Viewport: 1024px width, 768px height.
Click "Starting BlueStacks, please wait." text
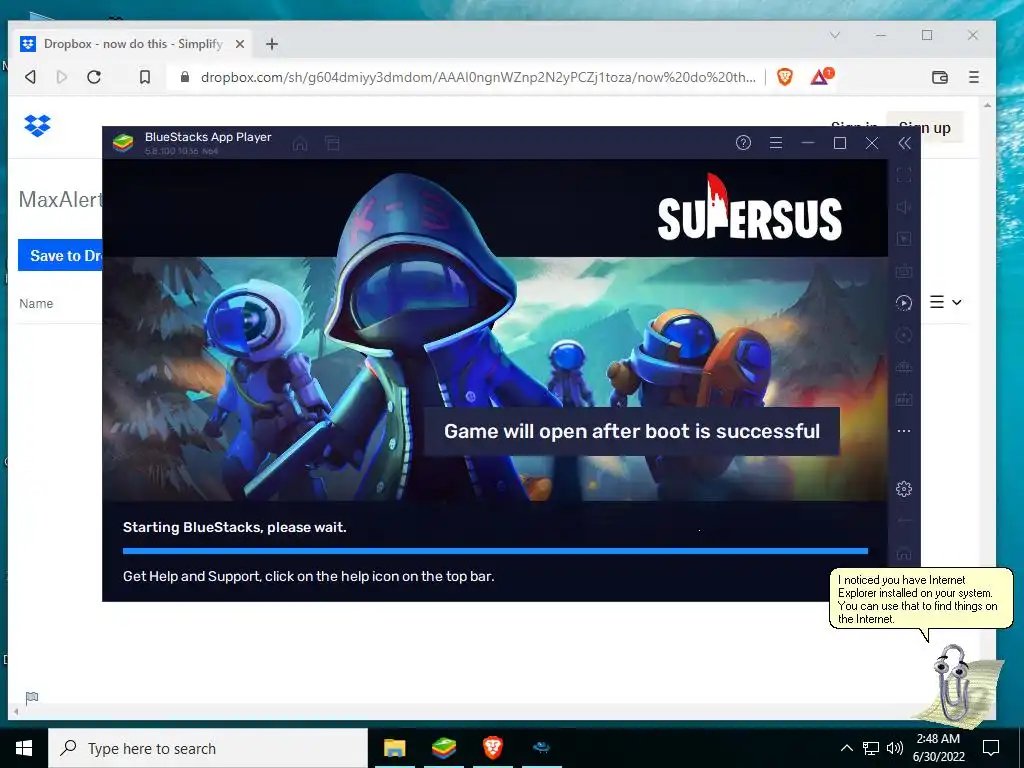[234, 527]
